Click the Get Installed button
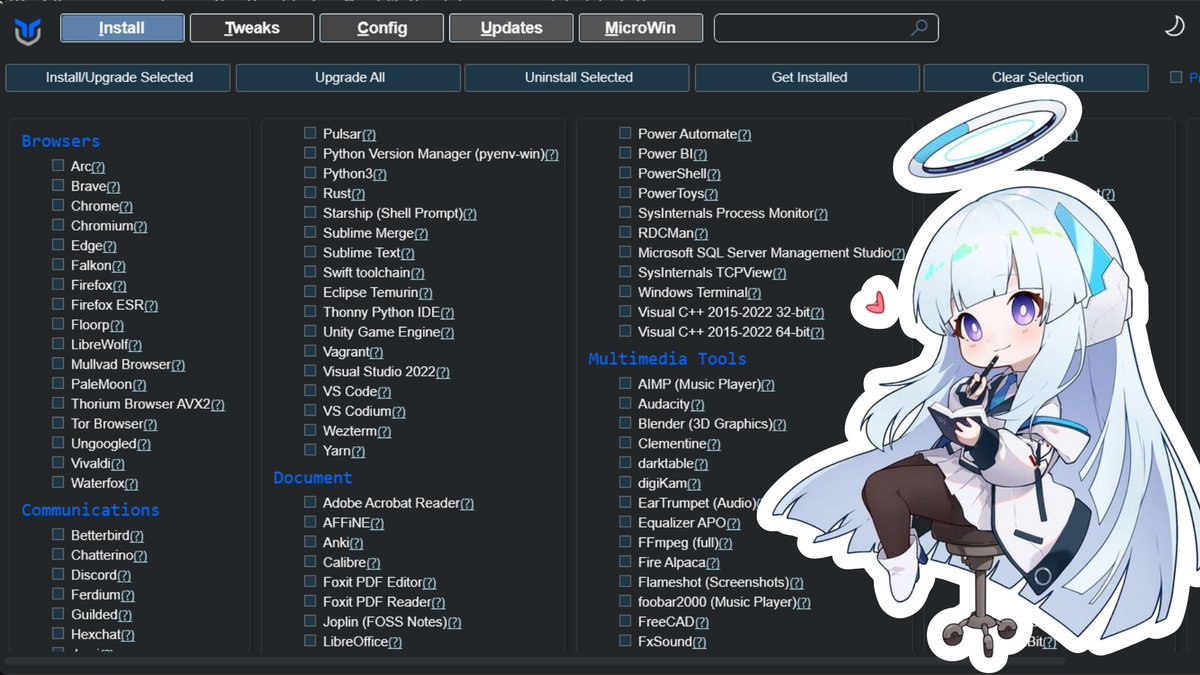The width and height of the screenshot is (1200, 675). (809, 77)
